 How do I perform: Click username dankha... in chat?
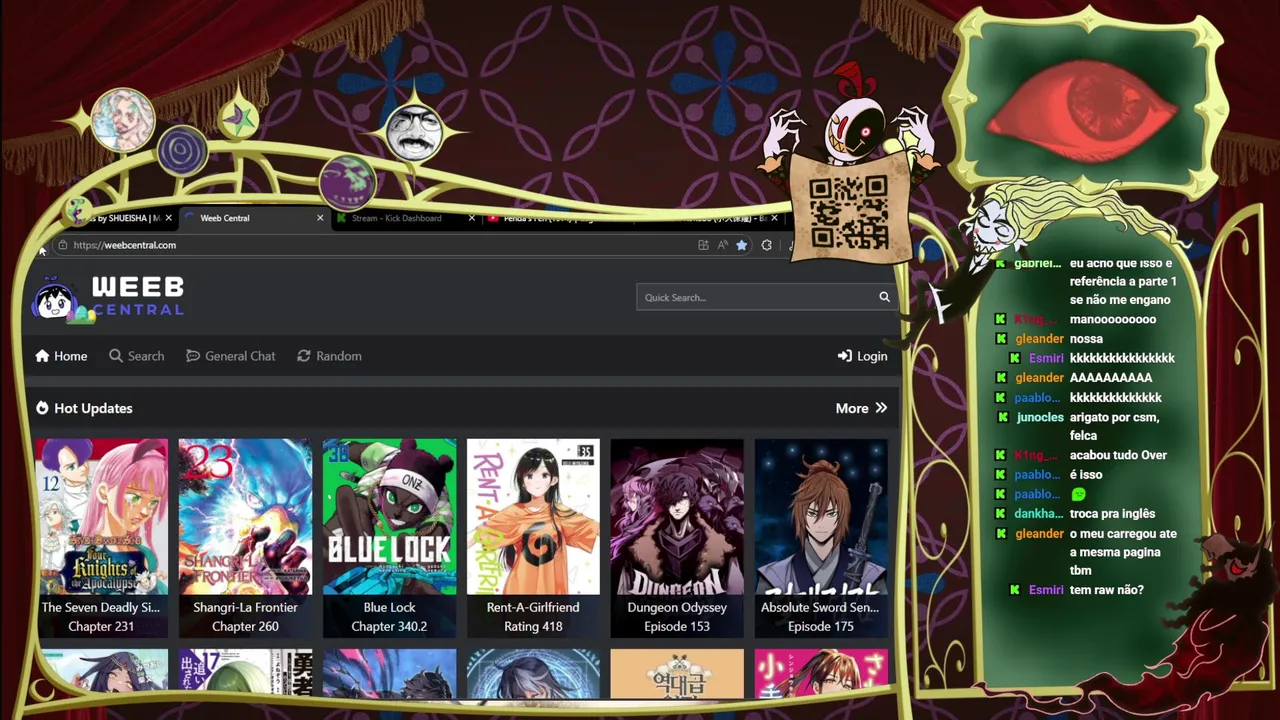1038,514
